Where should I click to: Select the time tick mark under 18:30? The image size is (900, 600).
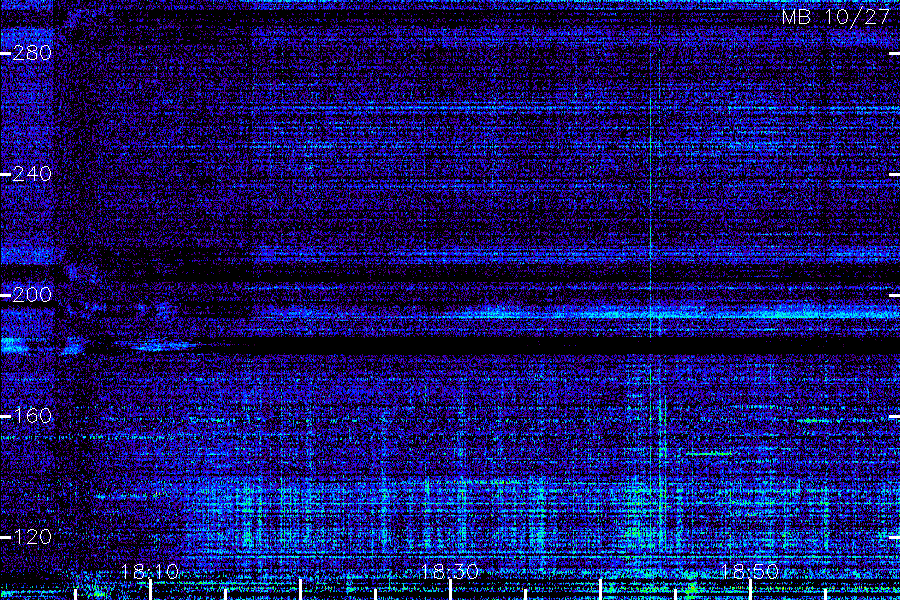[x=450, y=590]
